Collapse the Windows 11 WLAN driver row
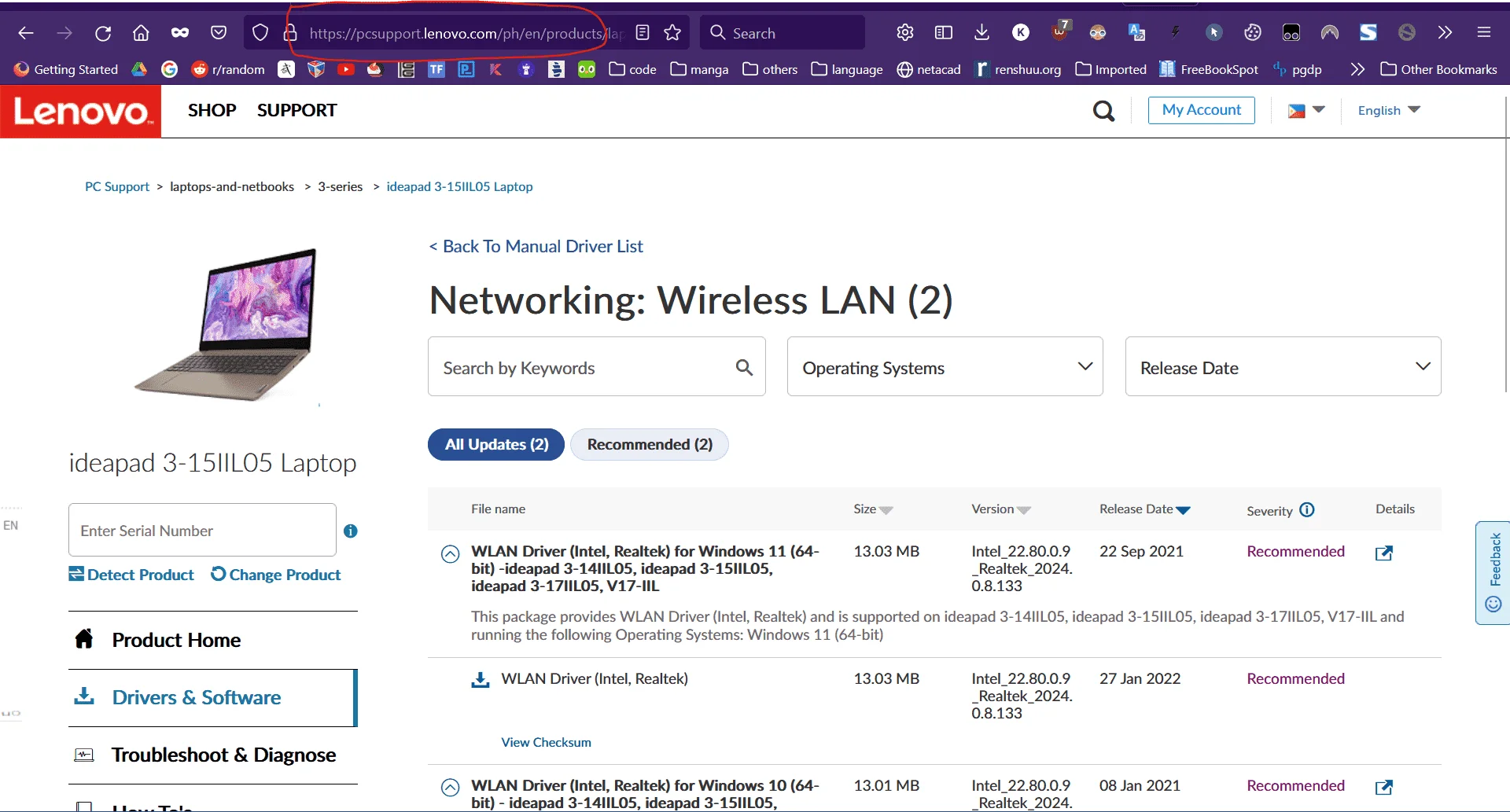1510x812 pixels. (x=450, y=554)
